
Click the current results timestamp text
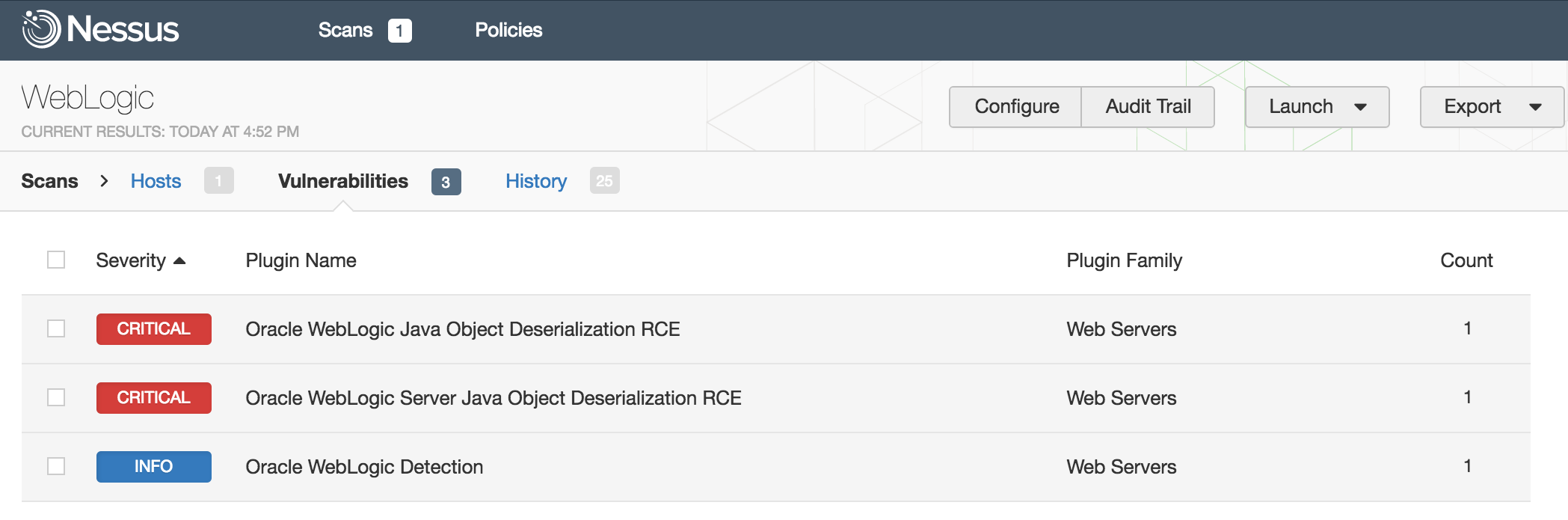click(160, 132)
